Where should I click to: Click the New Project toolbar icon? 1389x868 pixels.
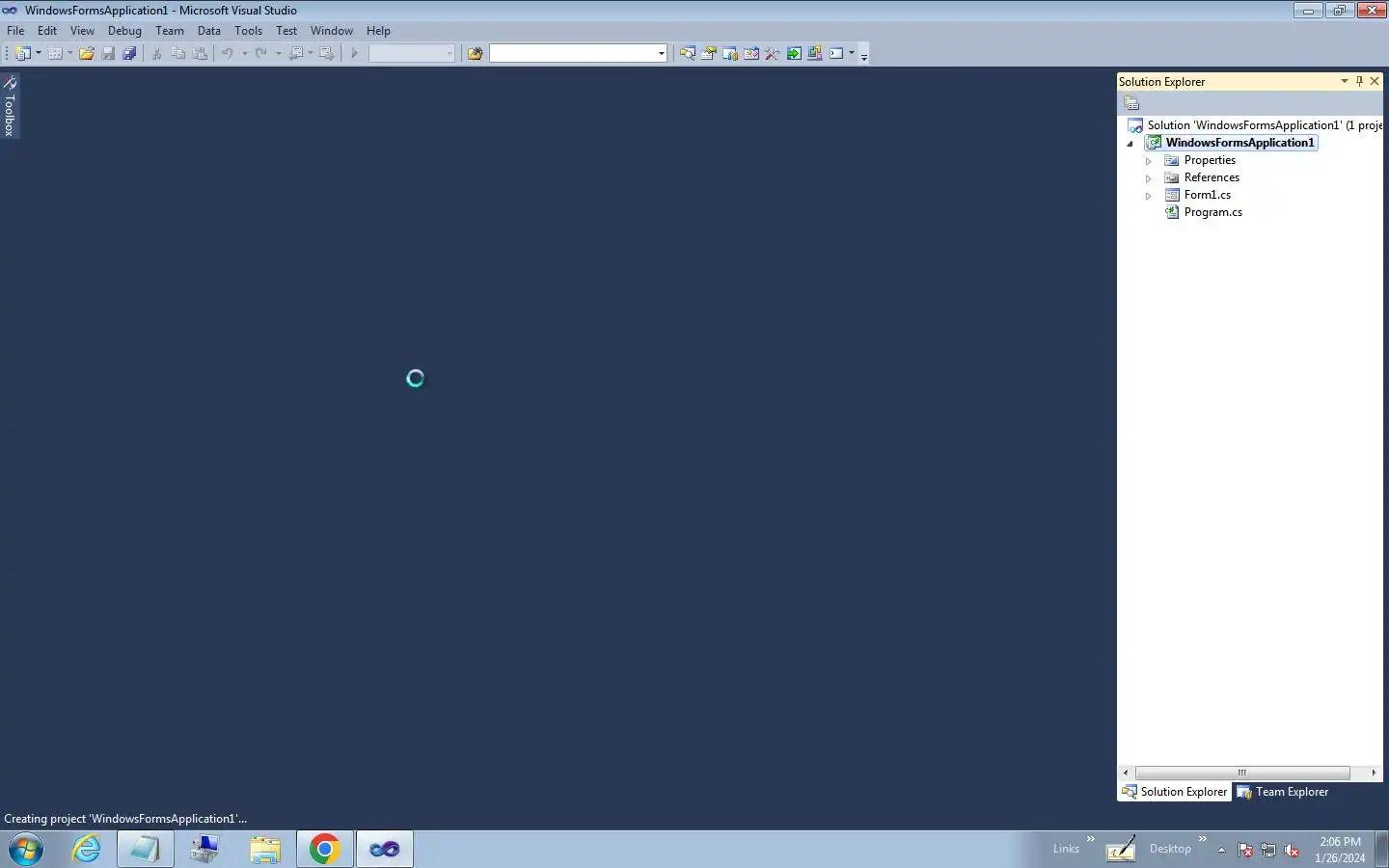(23, 53)
